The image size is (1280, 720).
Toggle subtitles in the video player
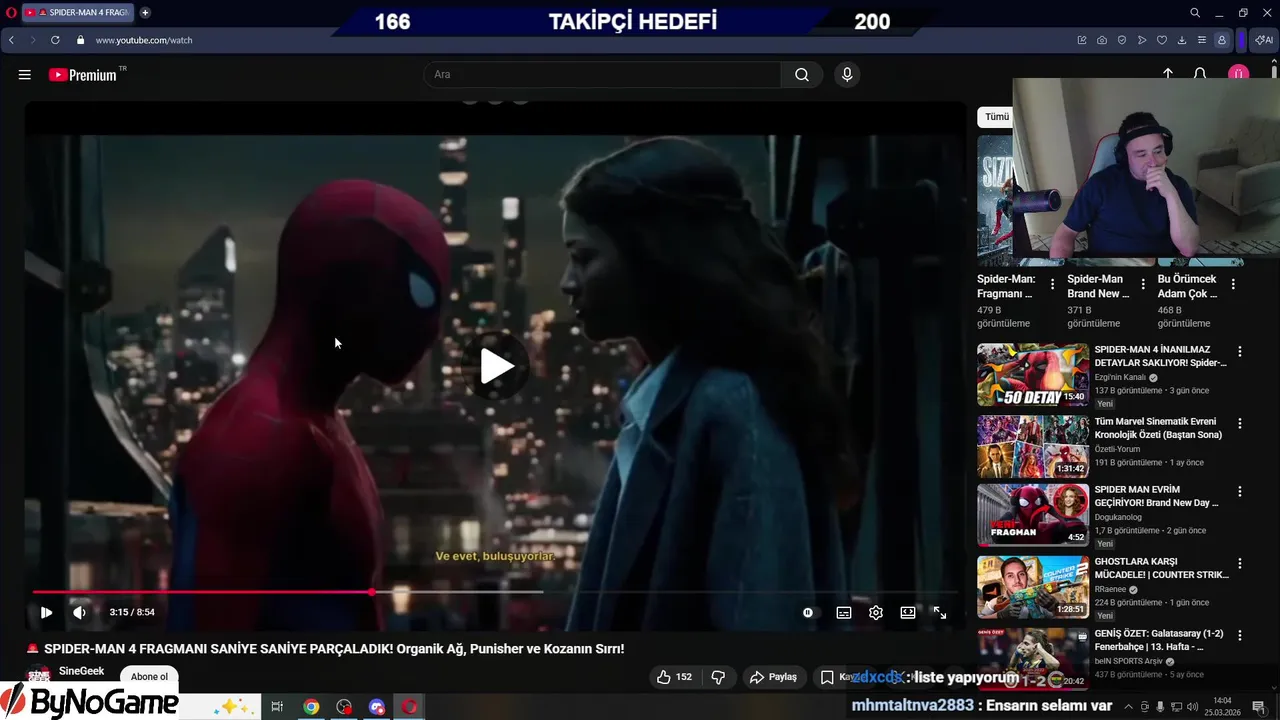pos(844,613)
